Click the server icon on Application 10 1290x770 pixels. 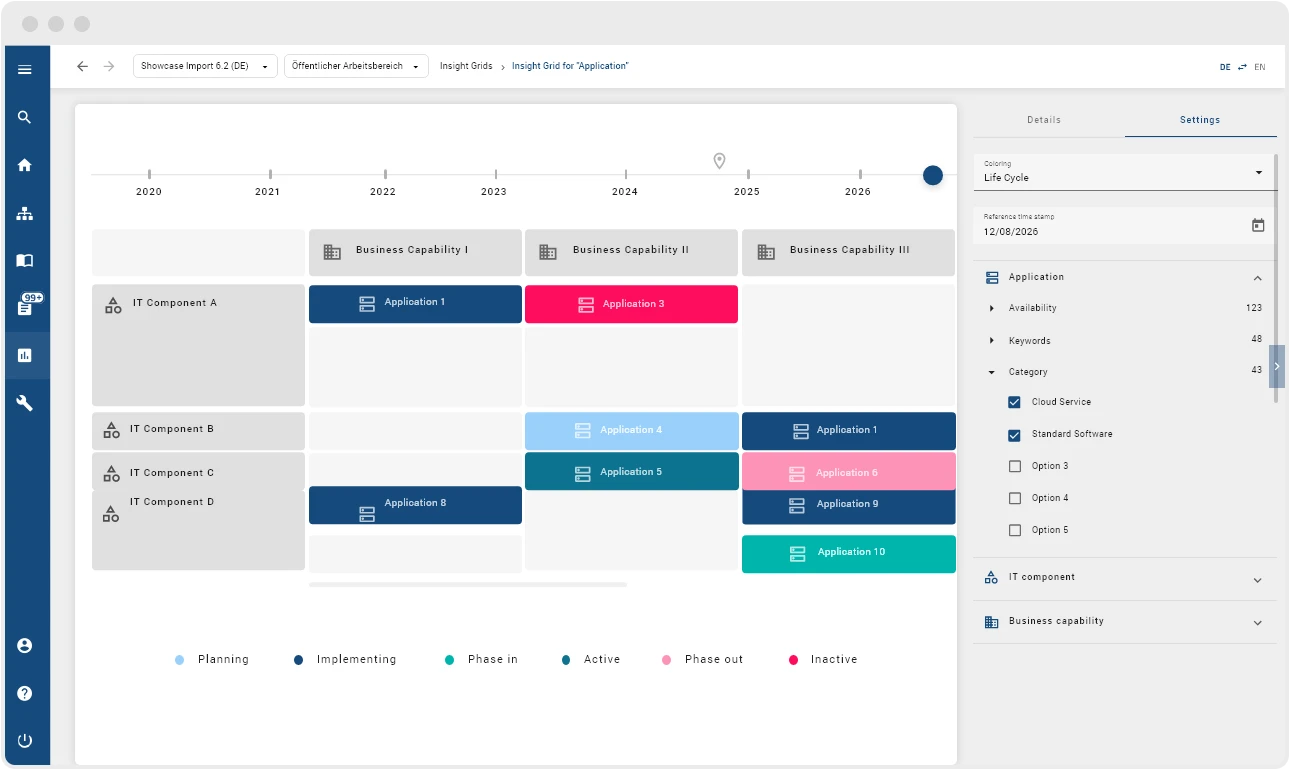798,553
